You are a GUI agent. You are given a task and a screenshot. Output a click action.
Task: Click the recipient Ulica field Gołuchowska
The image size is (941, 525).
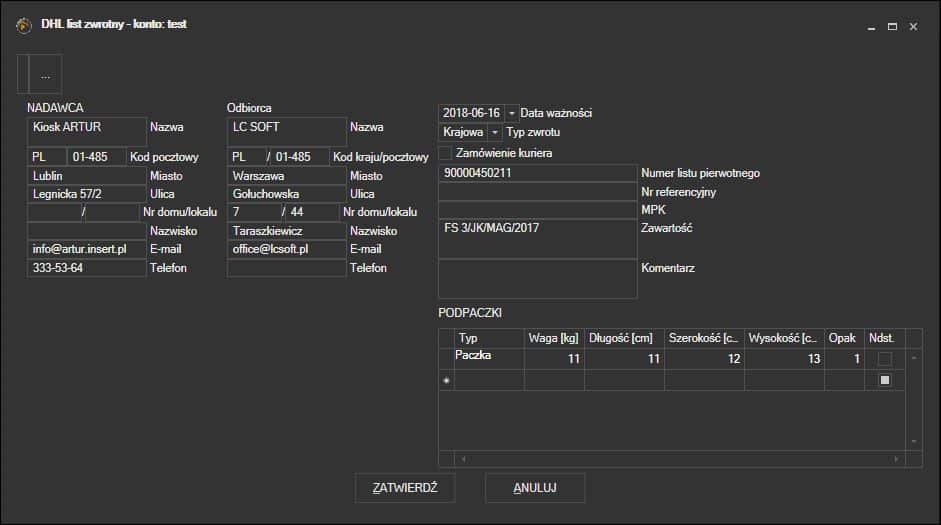point(287,194)
